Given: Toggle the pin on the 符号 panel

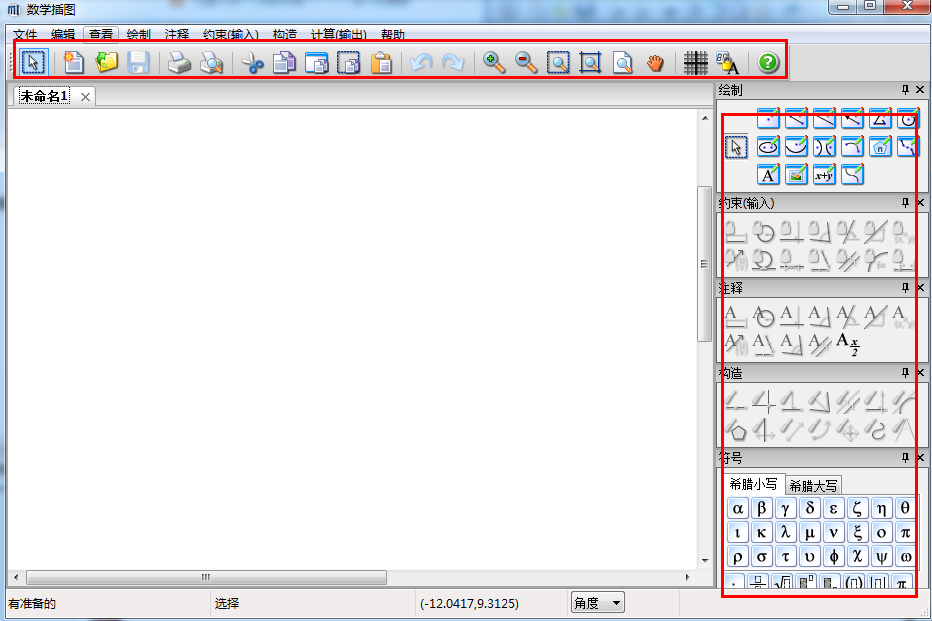Looking at the screenshot, I should 905,458.
